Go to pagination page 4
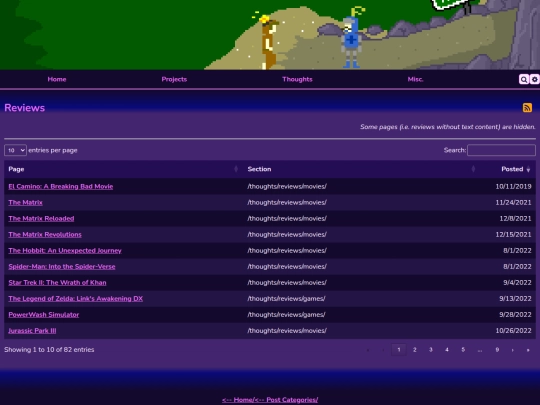This screenshot has height=405, width=540. click(x=447, y=350)
